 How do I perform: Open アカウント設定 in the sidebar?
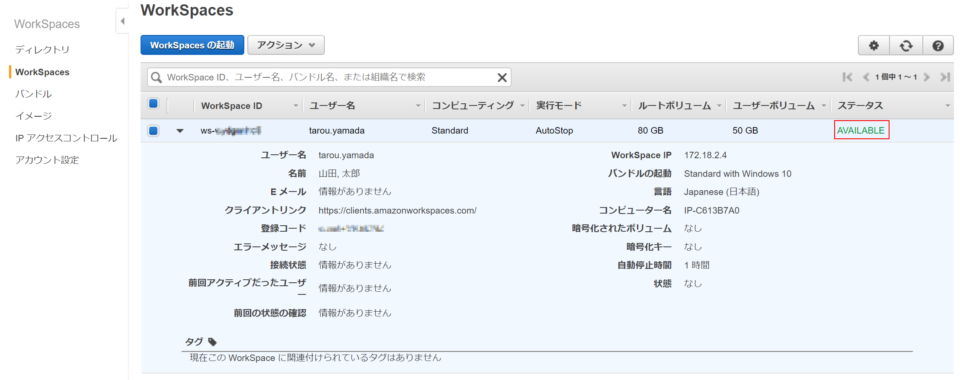click(47, 160)
